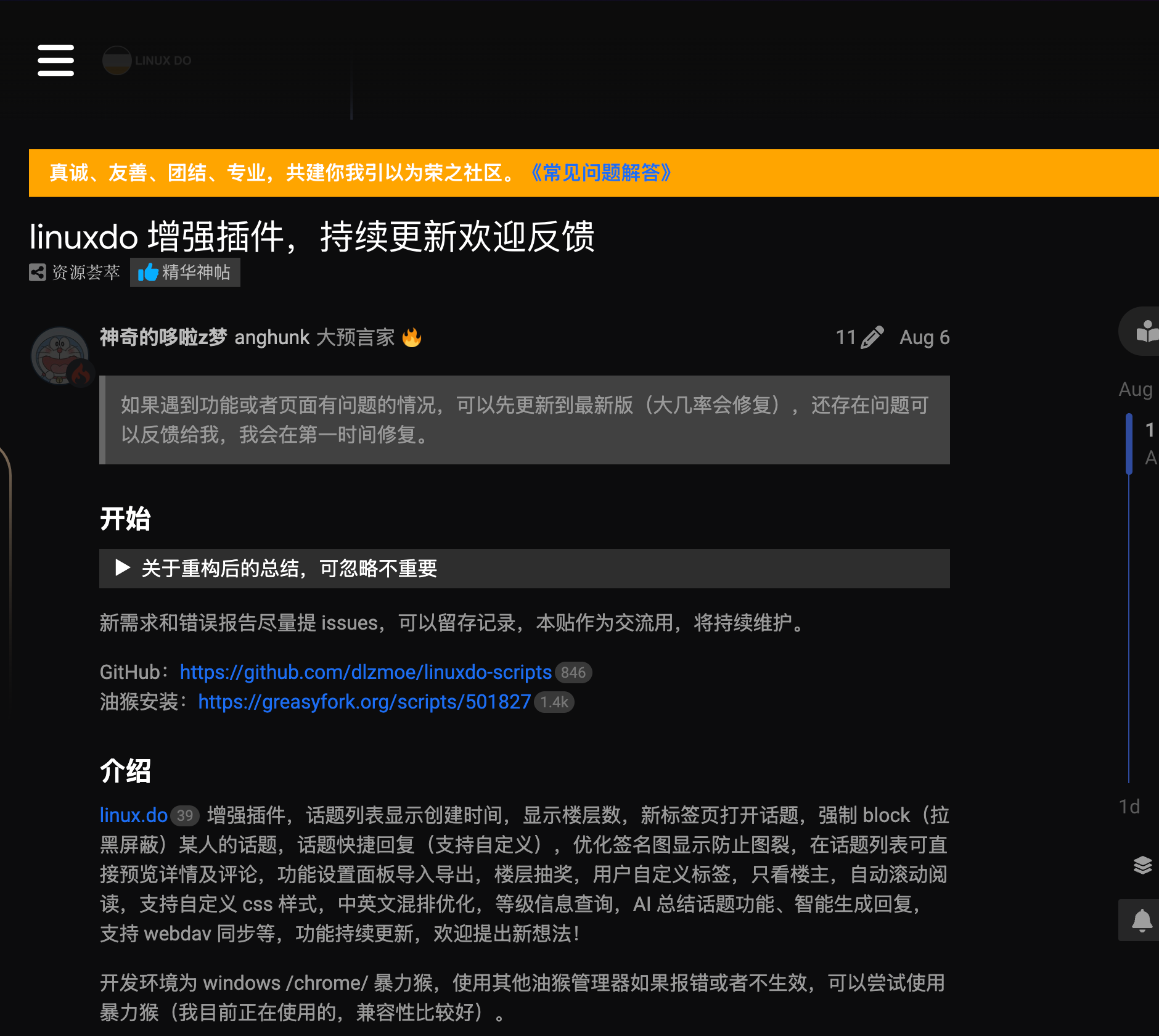Click the share icon beside 资源荟萃
The width and height of the screenshot is (1159, 1036).
(38, 272)
